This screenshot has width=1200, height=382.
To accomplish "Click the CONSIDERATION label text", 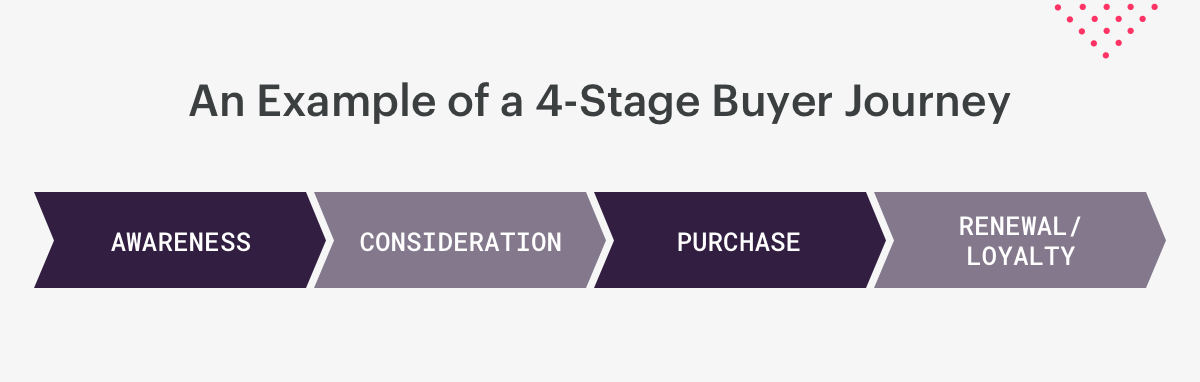I will [461, 241].
